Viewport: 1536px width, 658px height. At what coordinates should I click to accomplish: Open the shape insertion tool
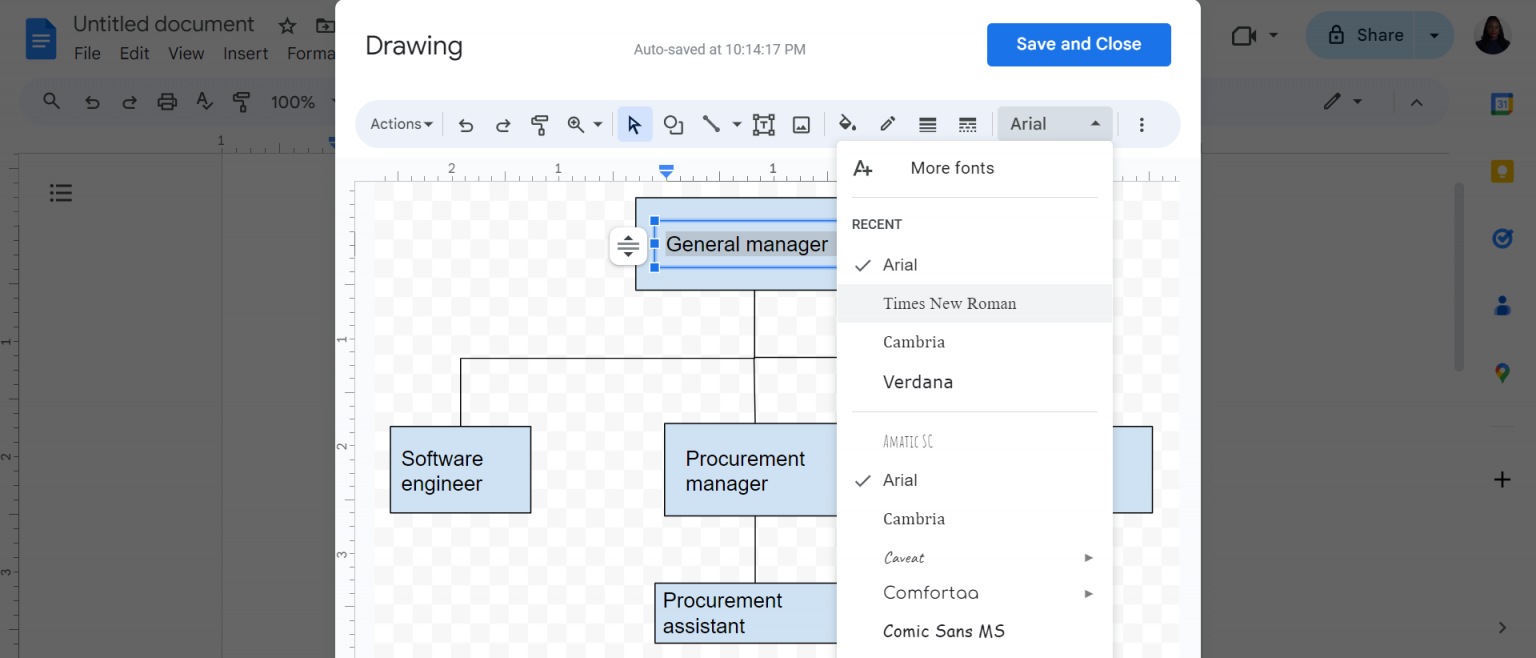pos(673,124)
